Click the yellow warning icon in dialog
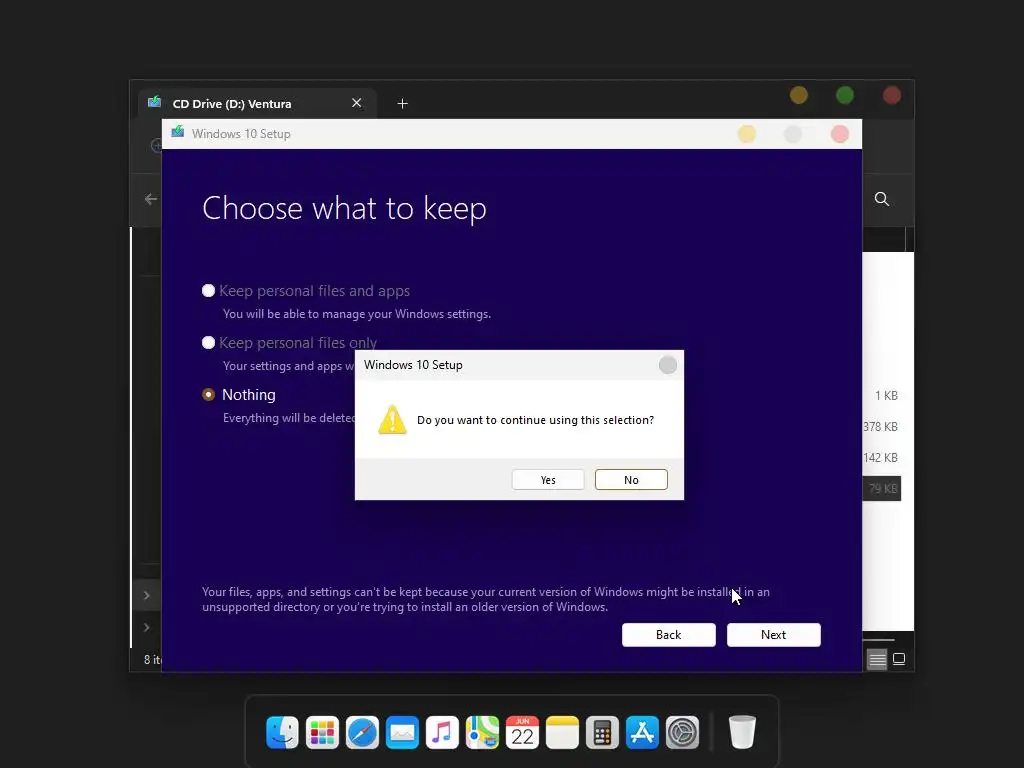Viewport: 1024px width, 768px height. [392, 419]
